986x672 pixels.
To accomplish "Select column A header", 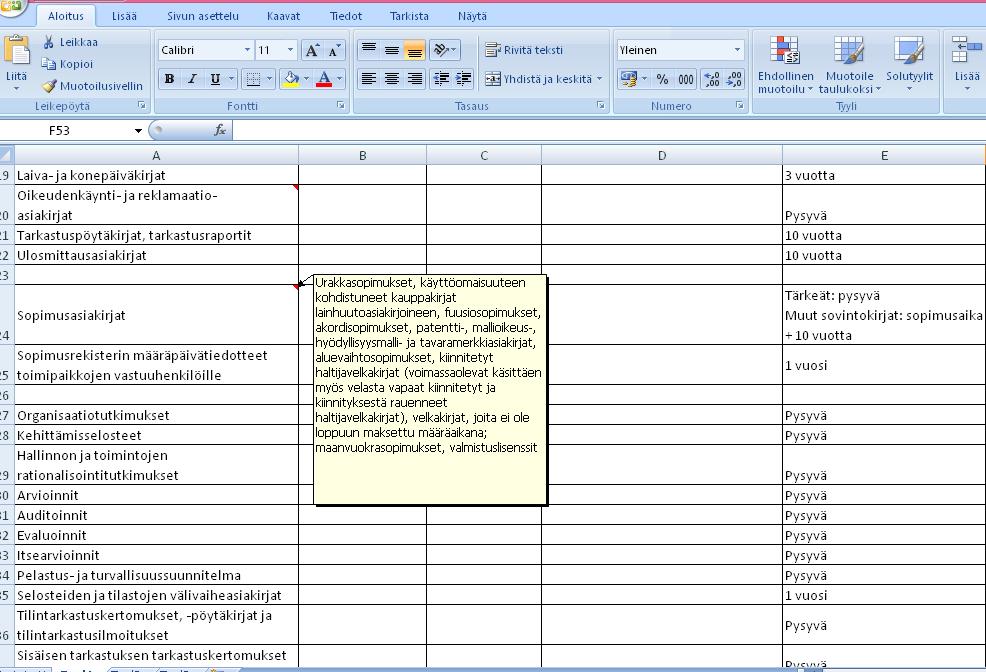I will (156, 155).
